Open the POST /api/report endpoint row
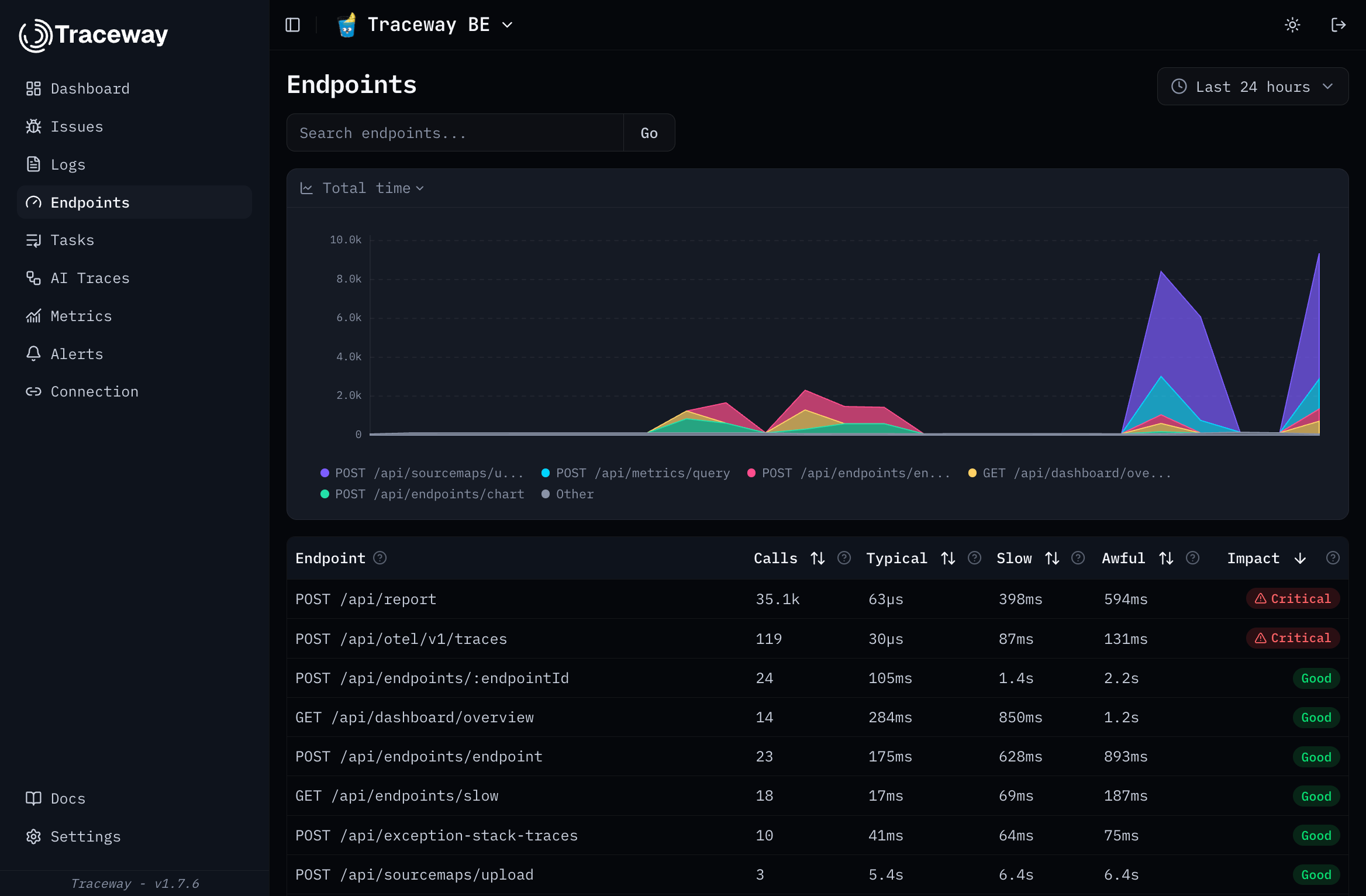1366x896 pixels. 817,599
